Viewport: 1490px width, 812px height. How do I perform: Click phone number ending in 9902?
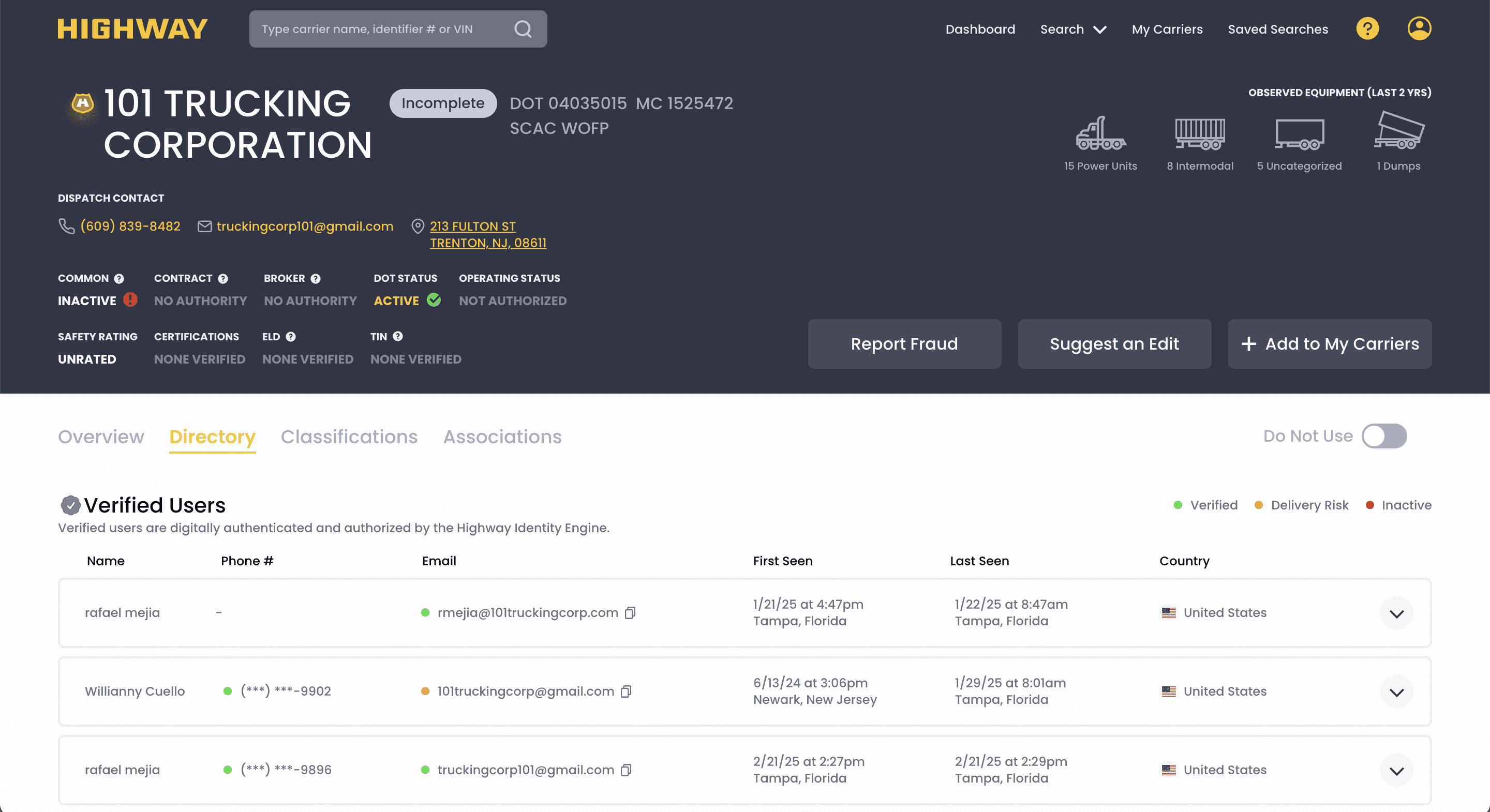[x=286, y=691]
